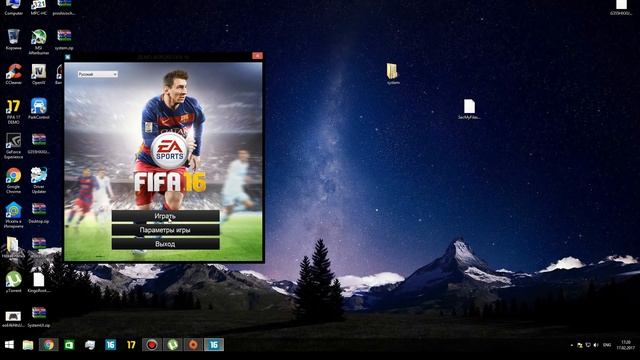Open the Computer desktop icon
This screenshot has height=360, width=640.
tap(13, 7)
